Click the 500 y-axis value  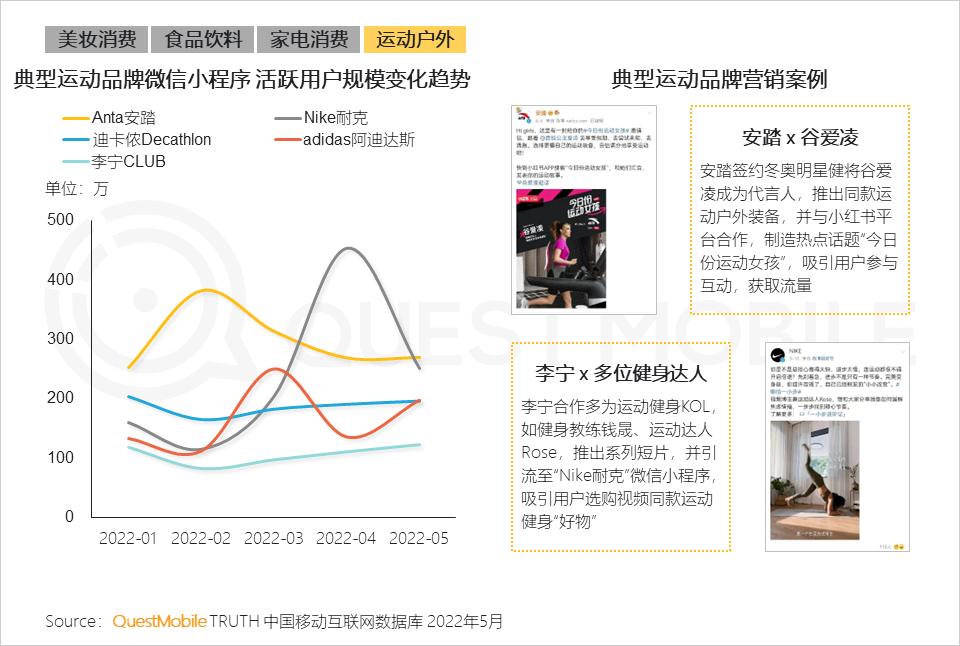(x=60, y=219)
